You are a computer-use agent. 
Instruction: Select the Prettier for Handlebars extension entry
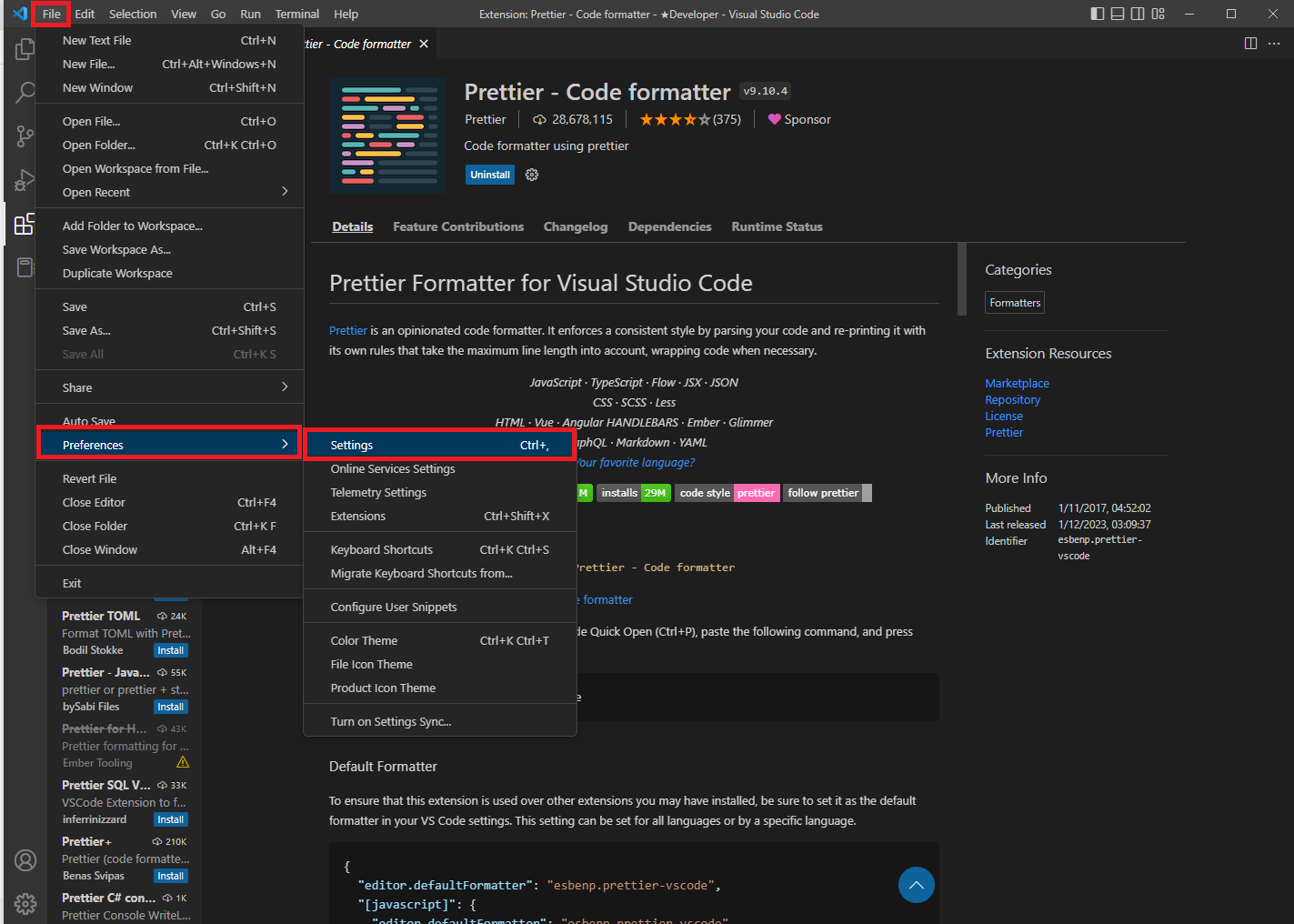click(125, 746)
